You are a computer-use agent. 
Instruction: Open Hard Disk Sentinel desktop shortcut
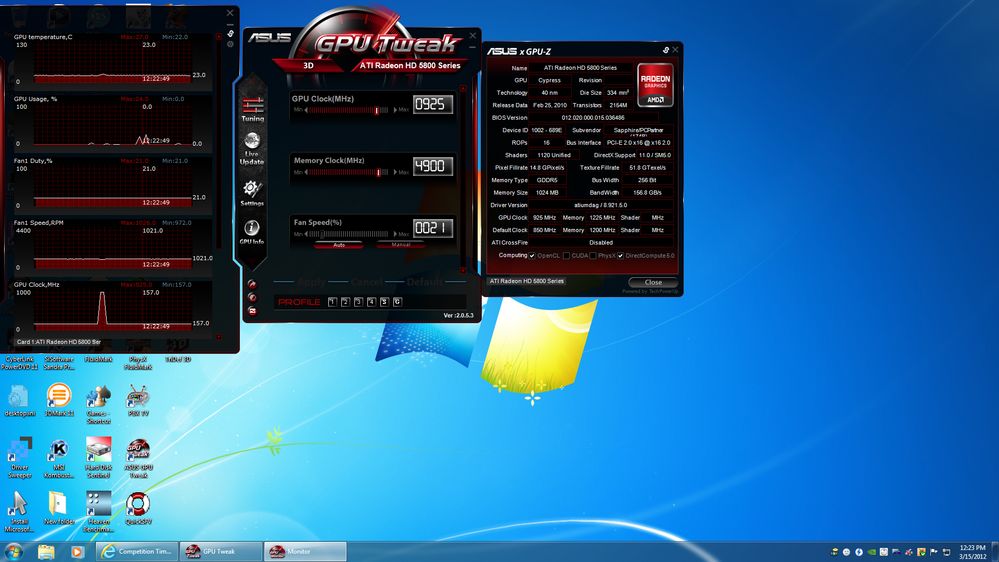(98, 458)
